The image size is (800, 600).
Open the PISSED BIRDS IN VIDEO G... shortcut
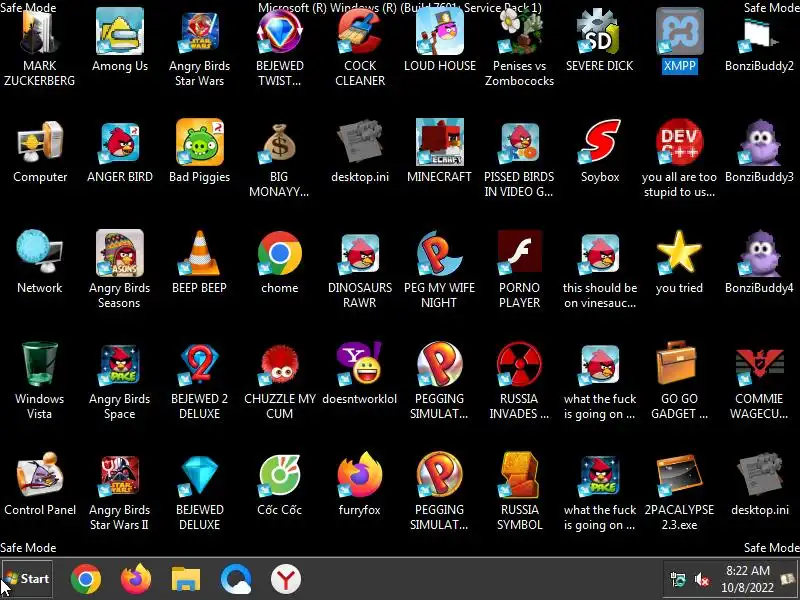pos(519,143)
